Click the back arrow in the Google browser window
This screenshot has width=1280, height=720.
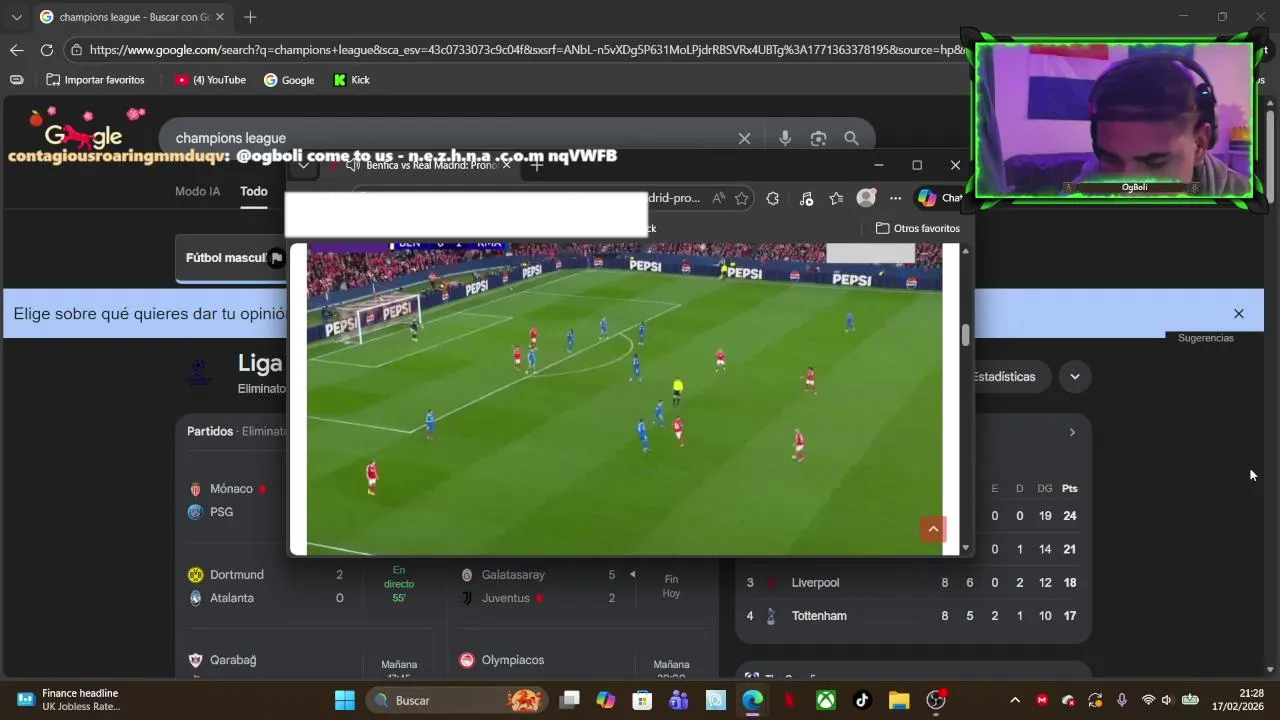[16, 50]
